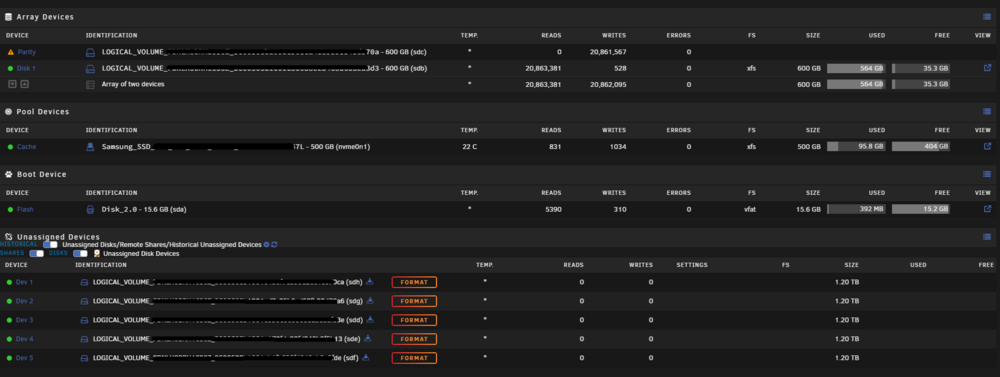Open the Dev 3 device link
Screen dimensions: 1000x377
click(x=24, y=320)
